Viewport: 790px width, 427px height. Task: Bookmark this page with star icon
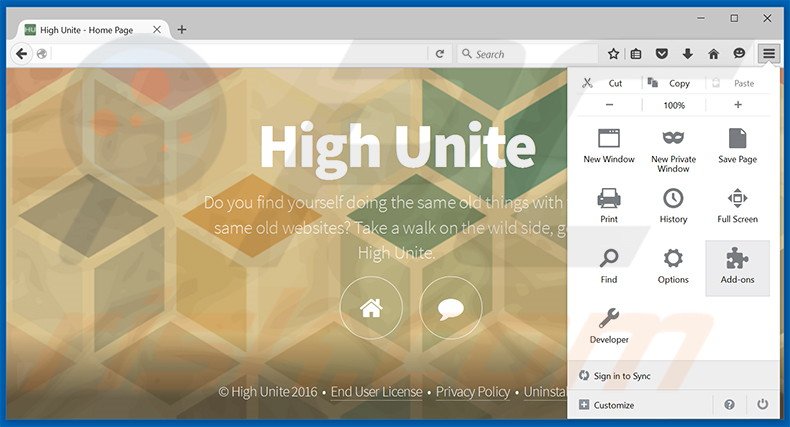pyautogui.click(x=613, y=54)
